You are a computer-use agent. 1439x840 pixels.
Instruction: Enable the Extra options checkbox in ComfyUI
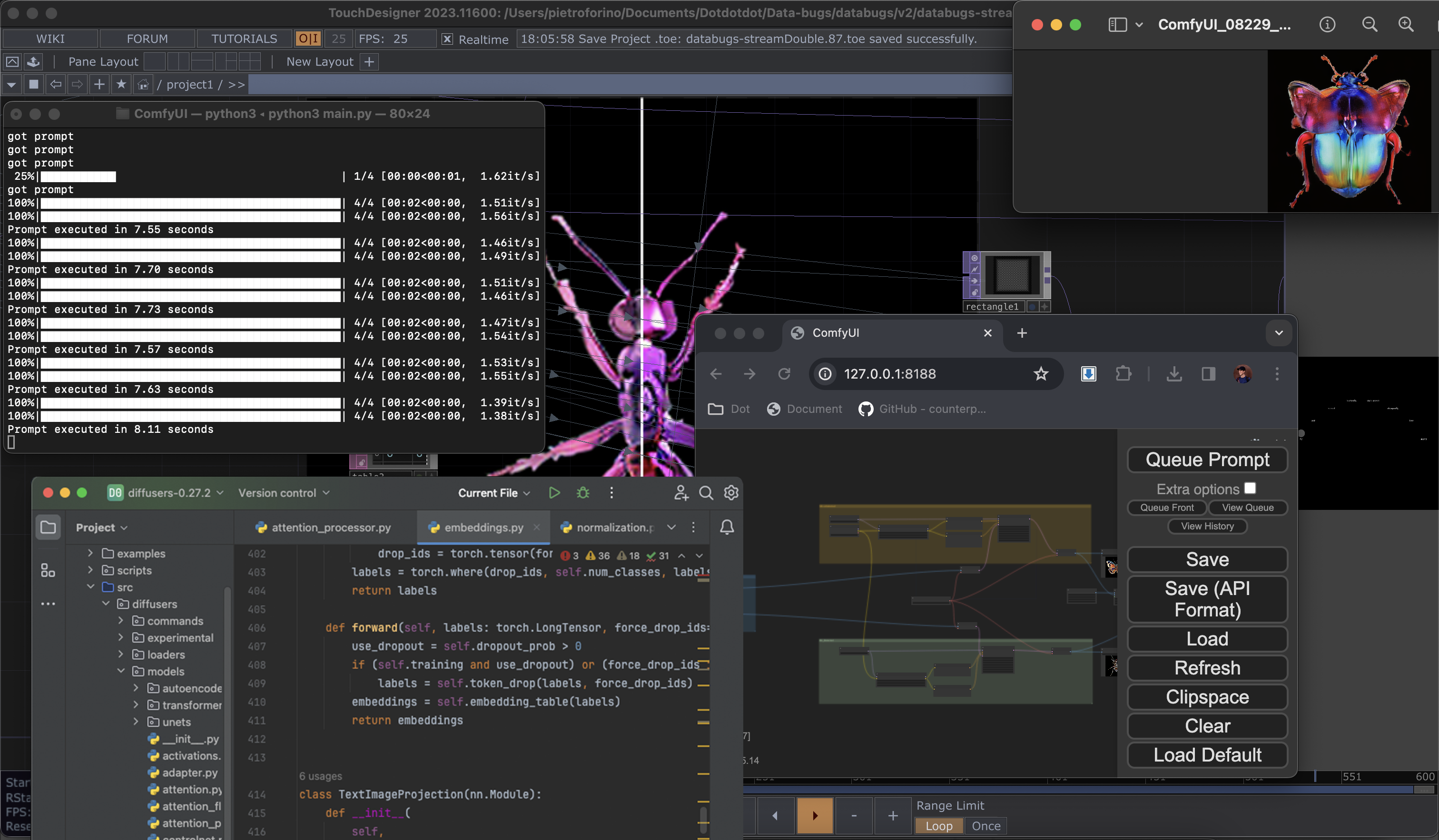click(1250, 488)
